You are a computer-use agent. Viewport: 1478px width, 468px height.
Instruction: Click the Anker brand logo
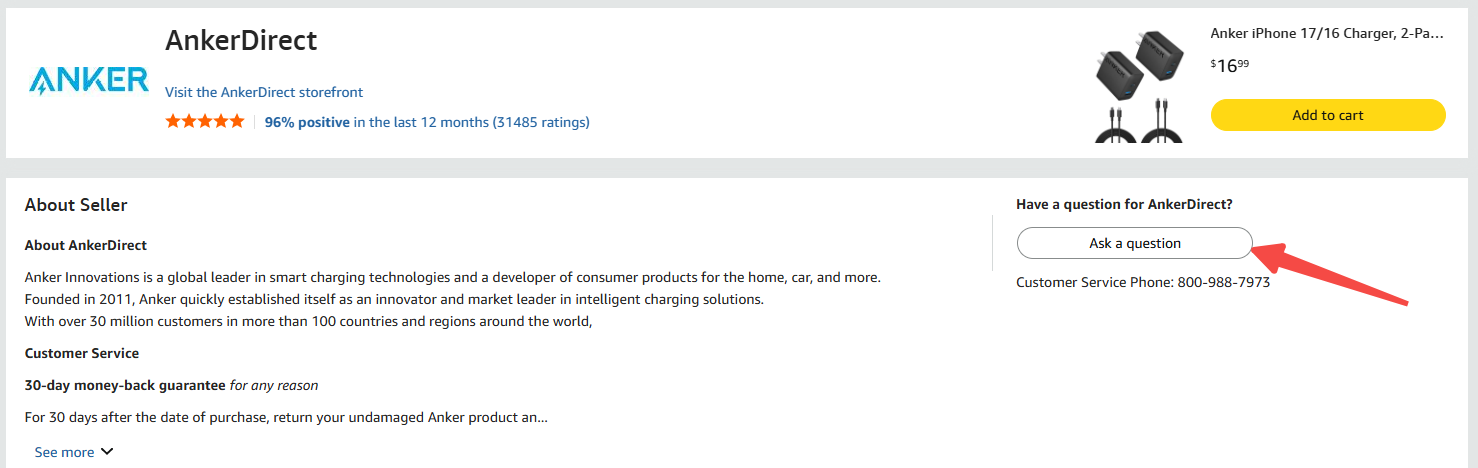[x=88, y=80]
